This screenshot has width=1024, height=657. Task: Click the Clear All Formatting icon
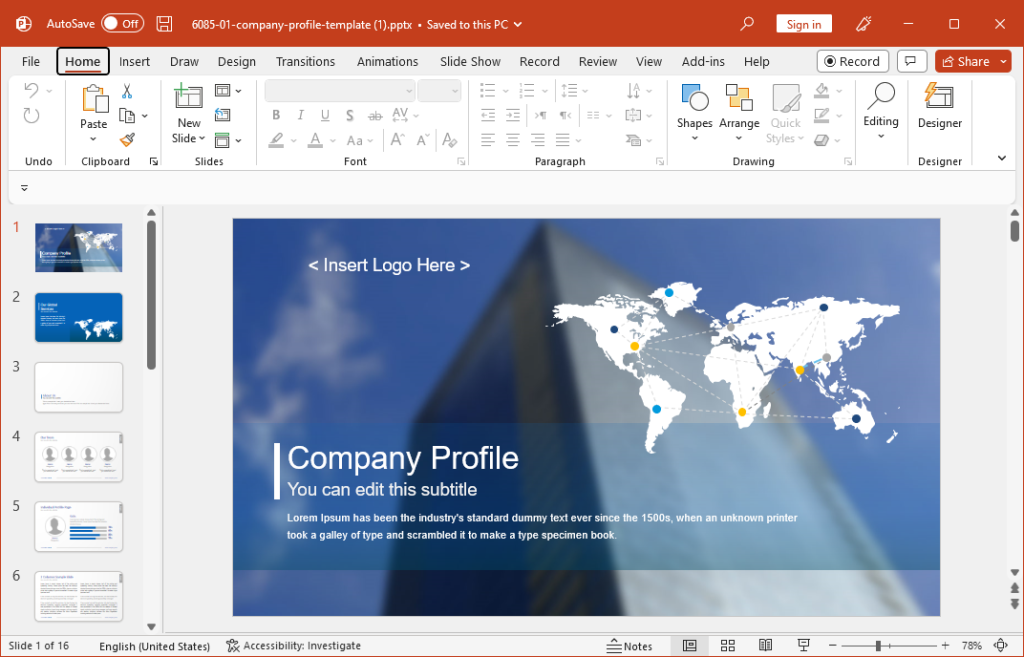coord(449,139)
